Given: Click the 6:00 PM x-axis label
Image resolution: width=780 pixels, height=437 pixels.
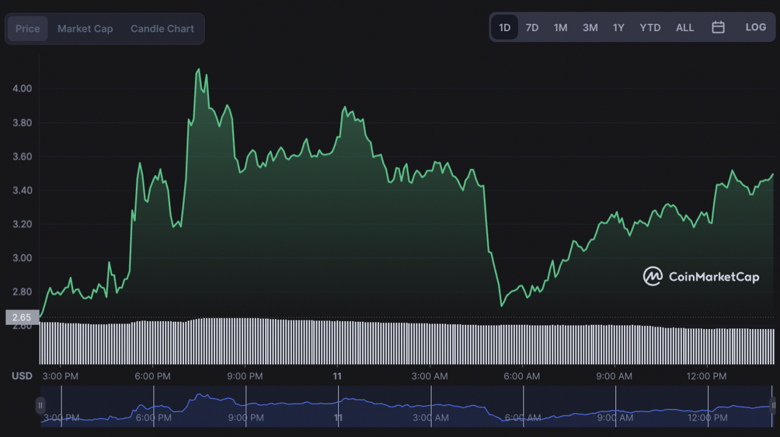Looking at the screenshot, I should (152, 376).
